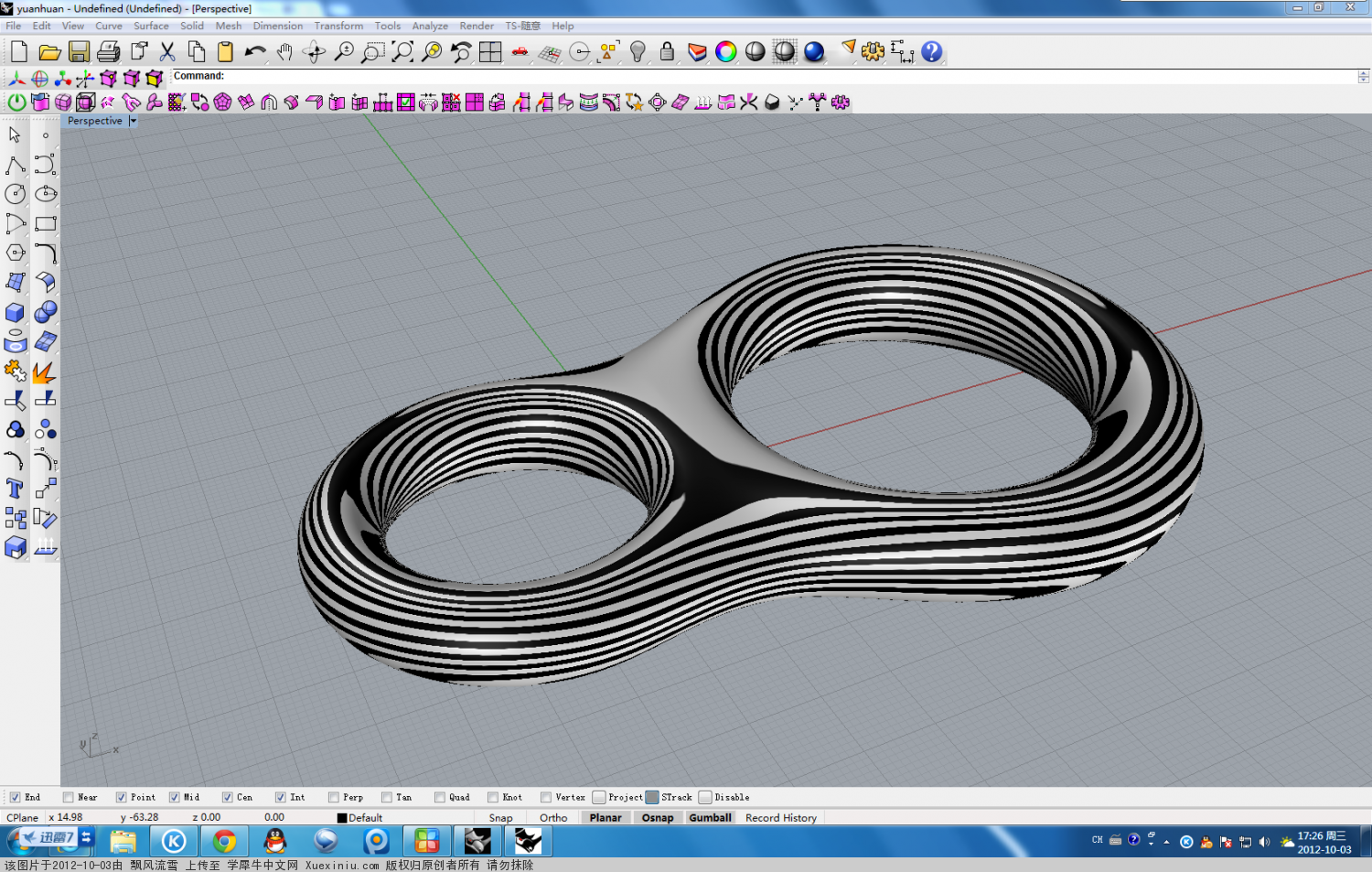The image size is (1372, 872).
Task: Click the Join puzzle pieces icon
Action: pyautogui.click(x=16, y=371)
